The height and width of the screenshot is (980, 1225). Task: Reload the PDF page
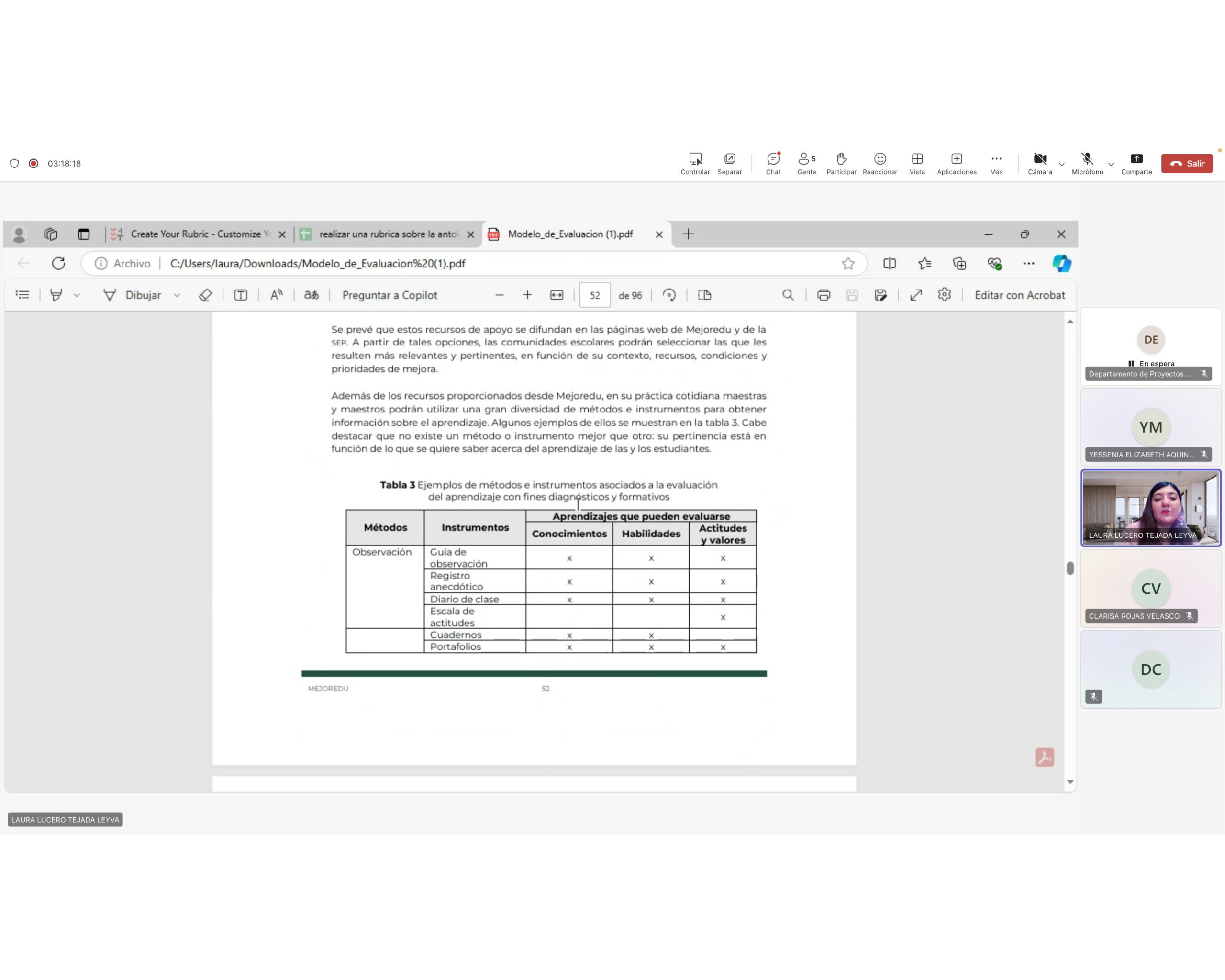tap(58, 263)
